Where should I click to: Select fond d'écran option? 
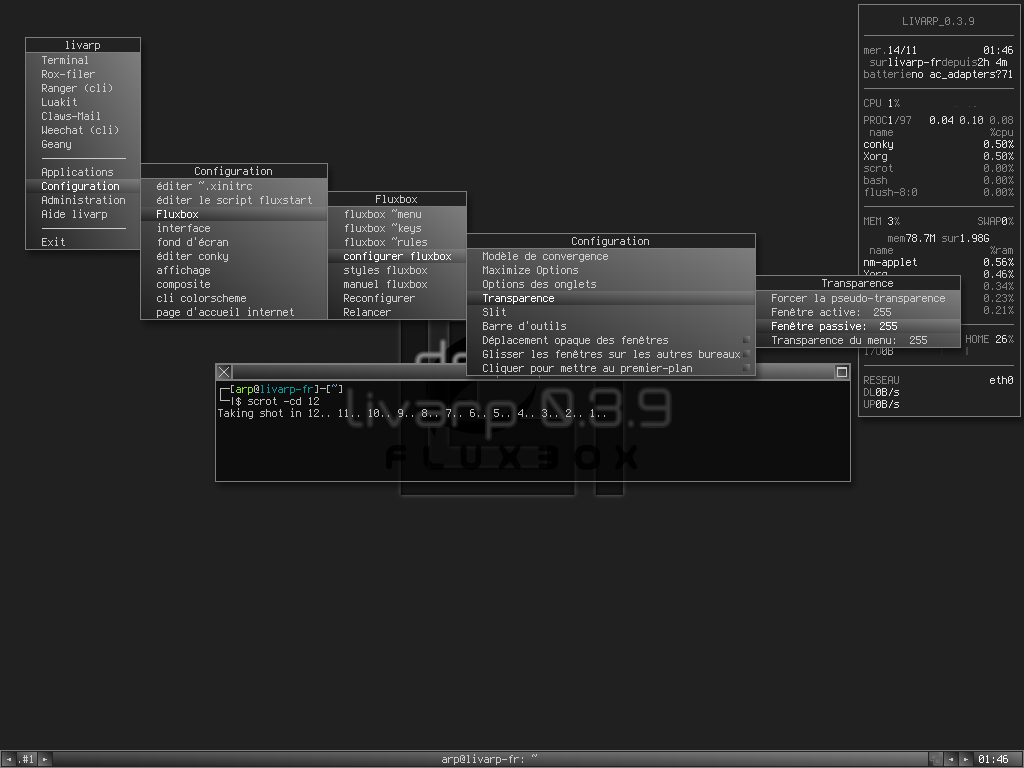point(234,242)
